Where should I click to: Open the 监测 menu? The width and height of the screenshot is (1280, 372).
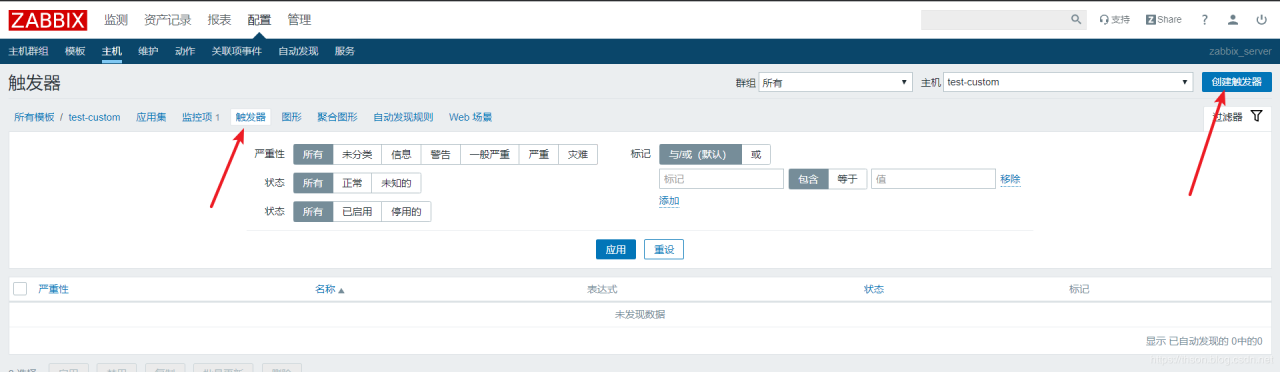point(116,19)
